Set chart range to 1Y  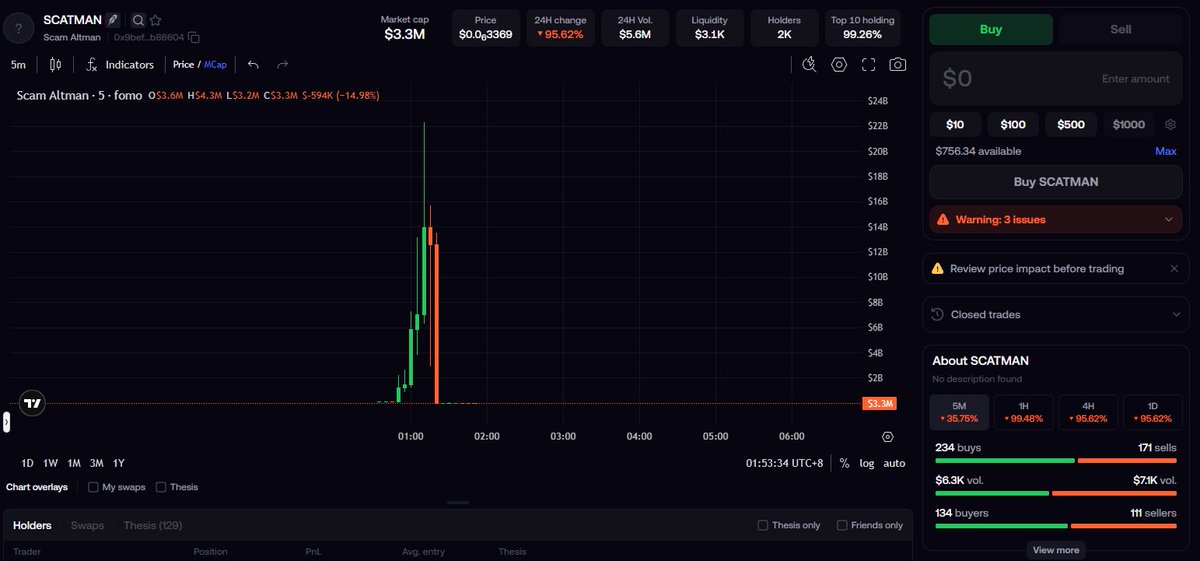click(119, 463)
